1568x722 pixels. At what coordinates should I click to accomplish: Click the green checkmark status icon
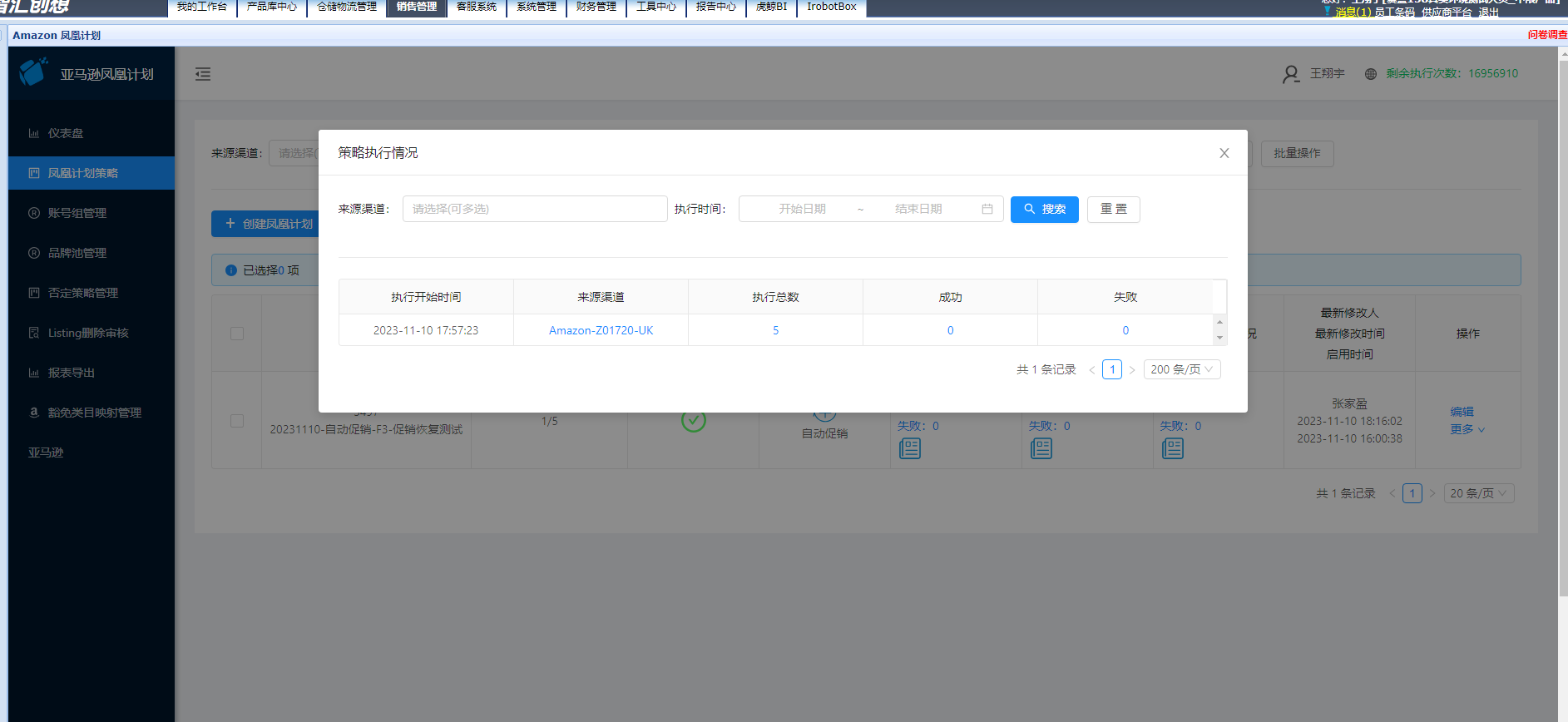tap(694, 420)
